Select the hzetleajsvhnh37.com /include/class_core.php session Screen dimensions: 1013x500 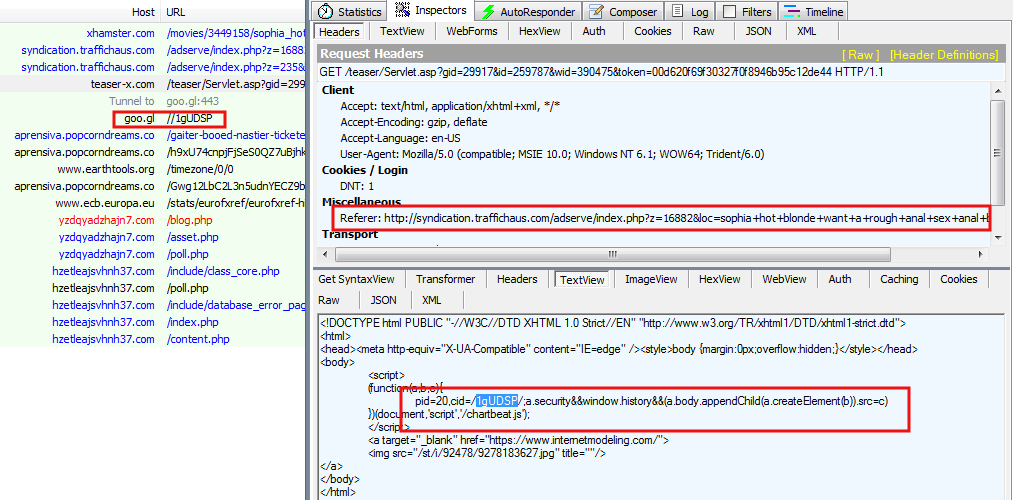(x=152, y=271)
